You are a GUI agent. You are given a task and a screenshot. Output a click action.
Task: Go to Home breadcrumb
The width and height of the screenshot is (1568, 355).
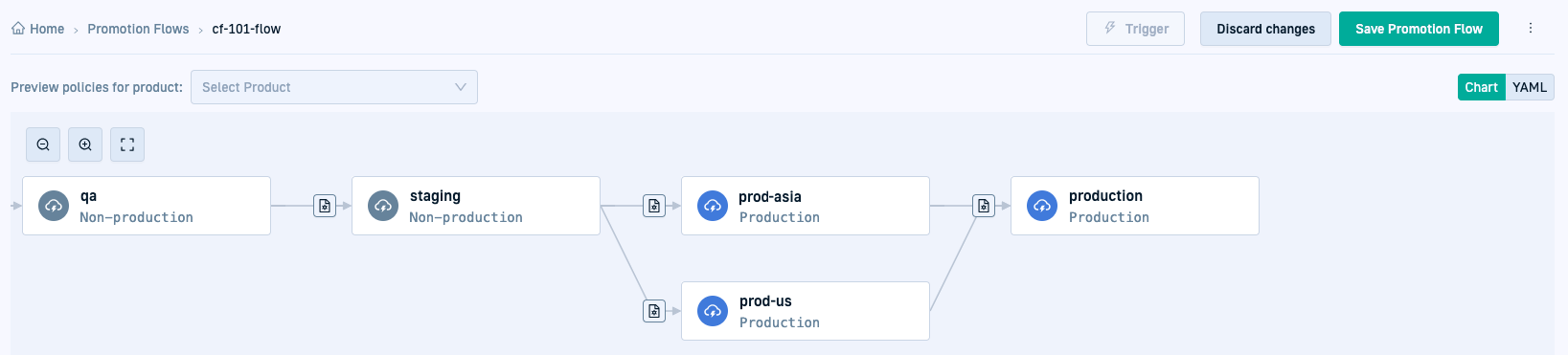tap(38, 29)
